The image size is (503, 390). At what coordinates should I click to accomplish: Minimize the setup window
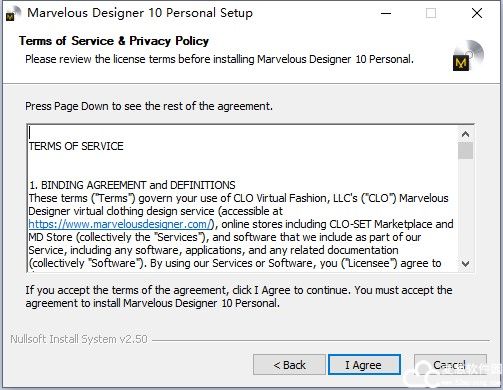pyautogui.click(x=386, y=14)
